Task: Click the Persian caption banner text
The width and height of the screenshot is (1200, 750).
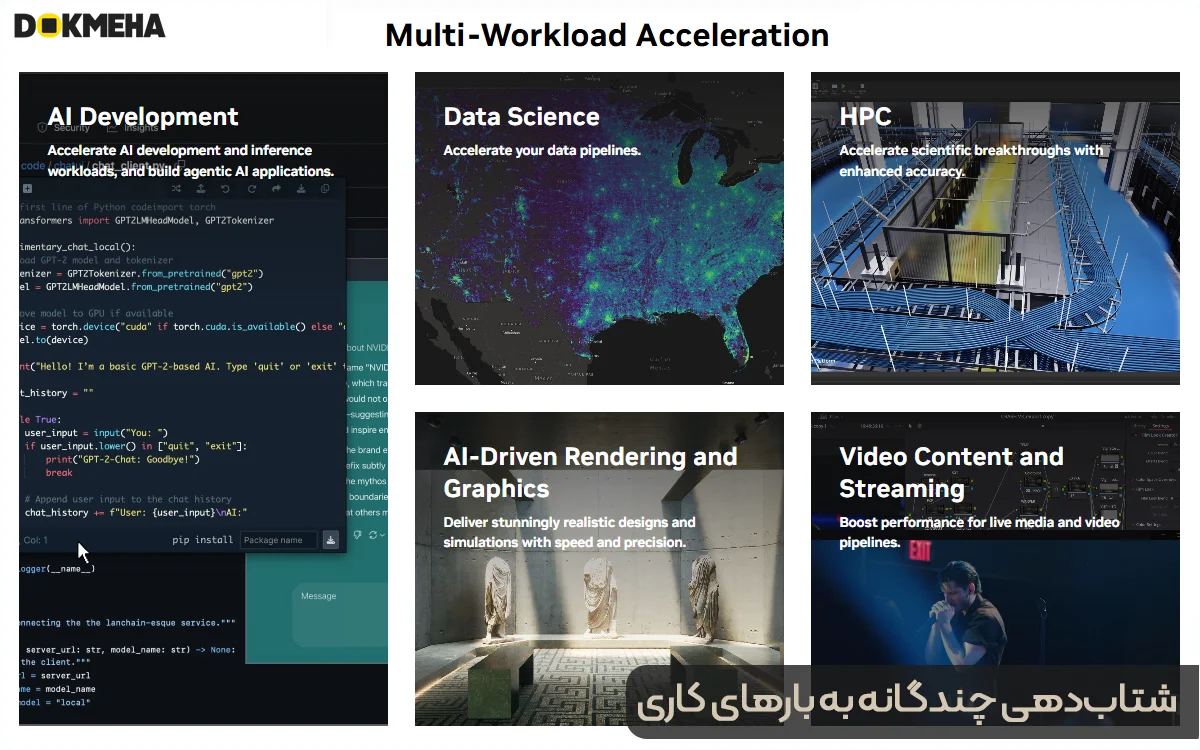Action: (905, 702)
